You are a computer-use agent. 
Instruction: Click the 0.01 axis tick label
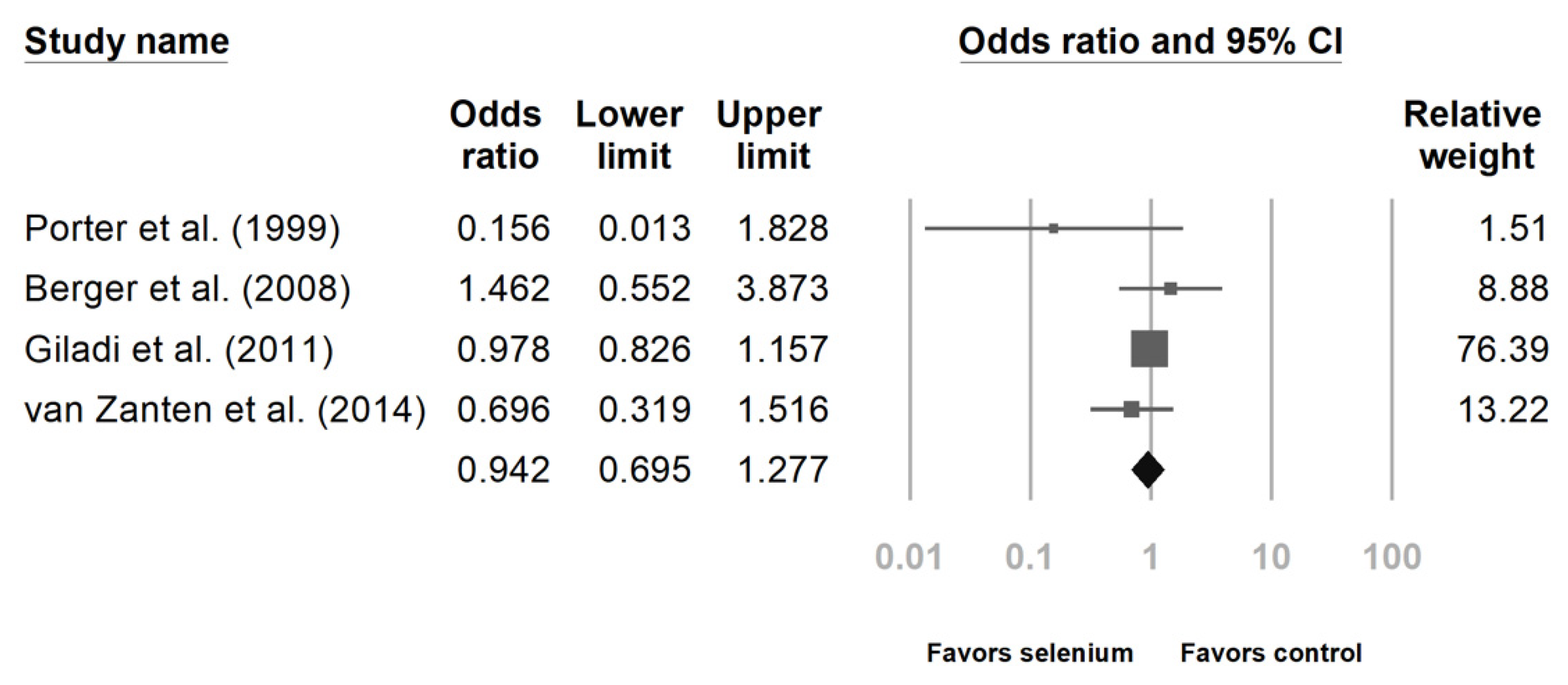(x=908, y=557)
